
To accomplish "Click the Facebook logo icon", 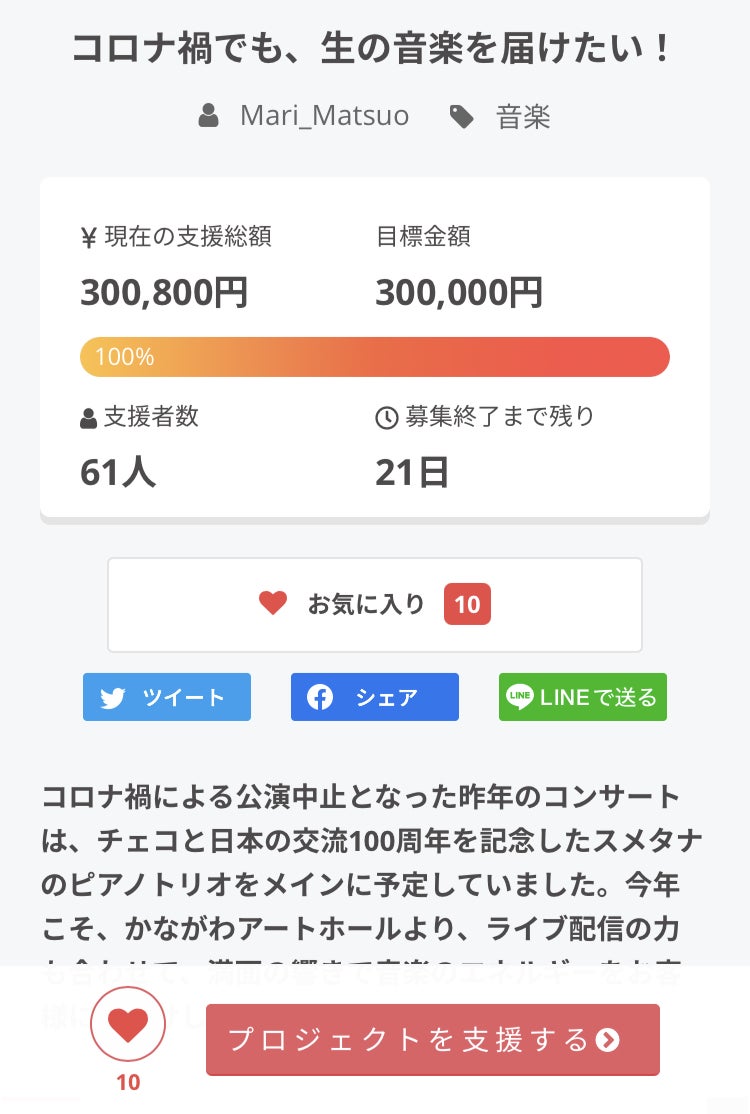I will (320, 698).
